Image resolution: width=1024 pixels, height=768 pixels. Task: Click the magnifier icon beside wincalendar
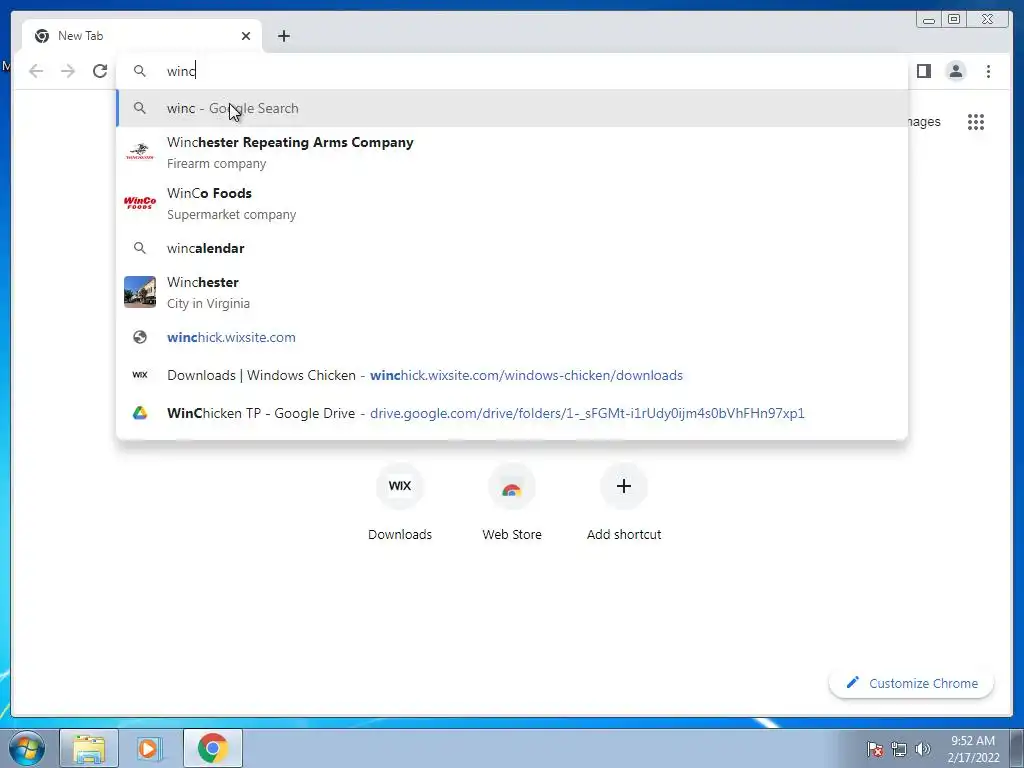pyautogui.click(x=140, y=248)
